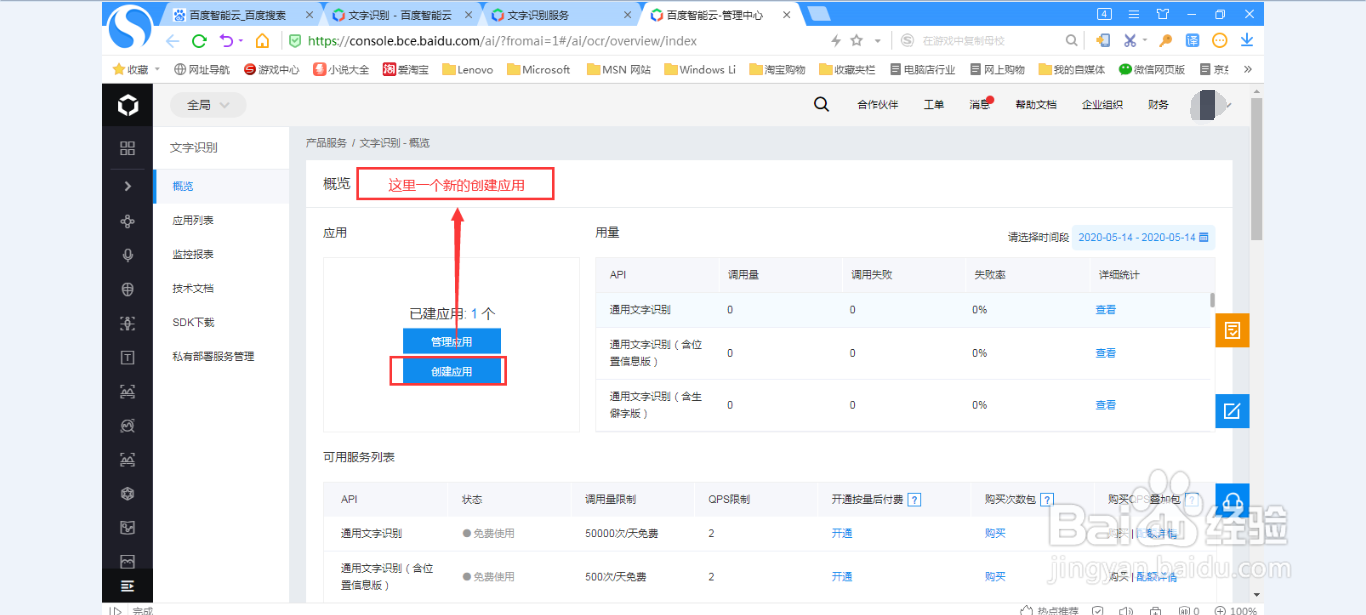Click the bottom menu collapse icon in sidebar

click(127, 586)
